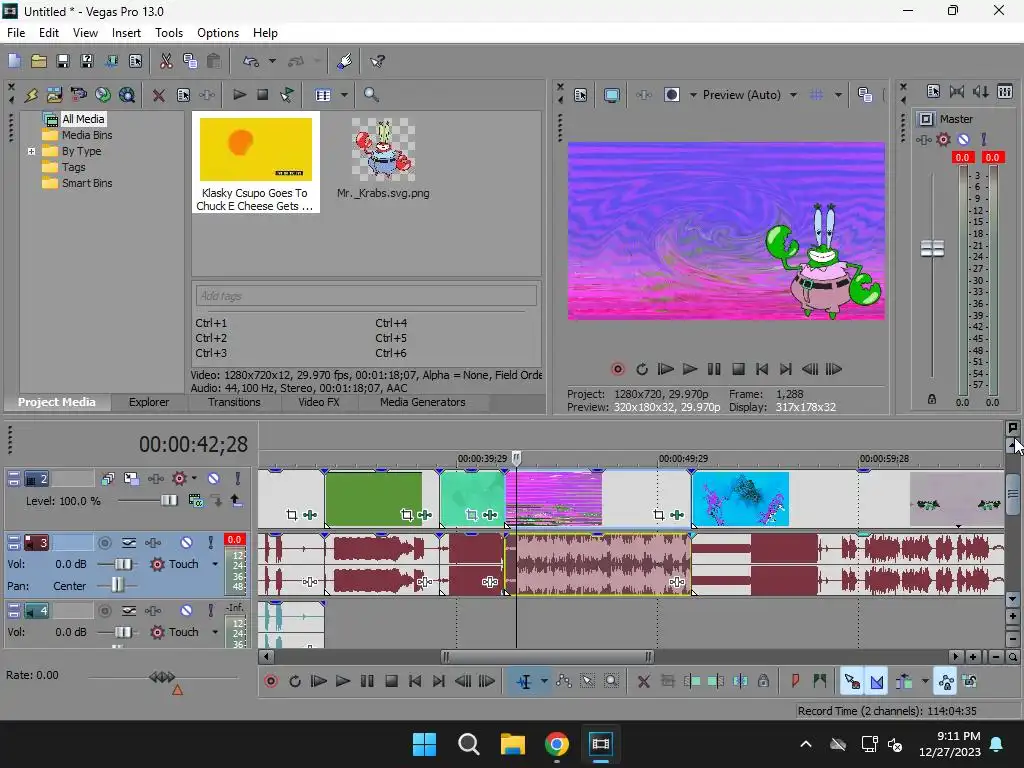
Task: Click the Downmix output icon in mixer
Action: pos(957,91)
